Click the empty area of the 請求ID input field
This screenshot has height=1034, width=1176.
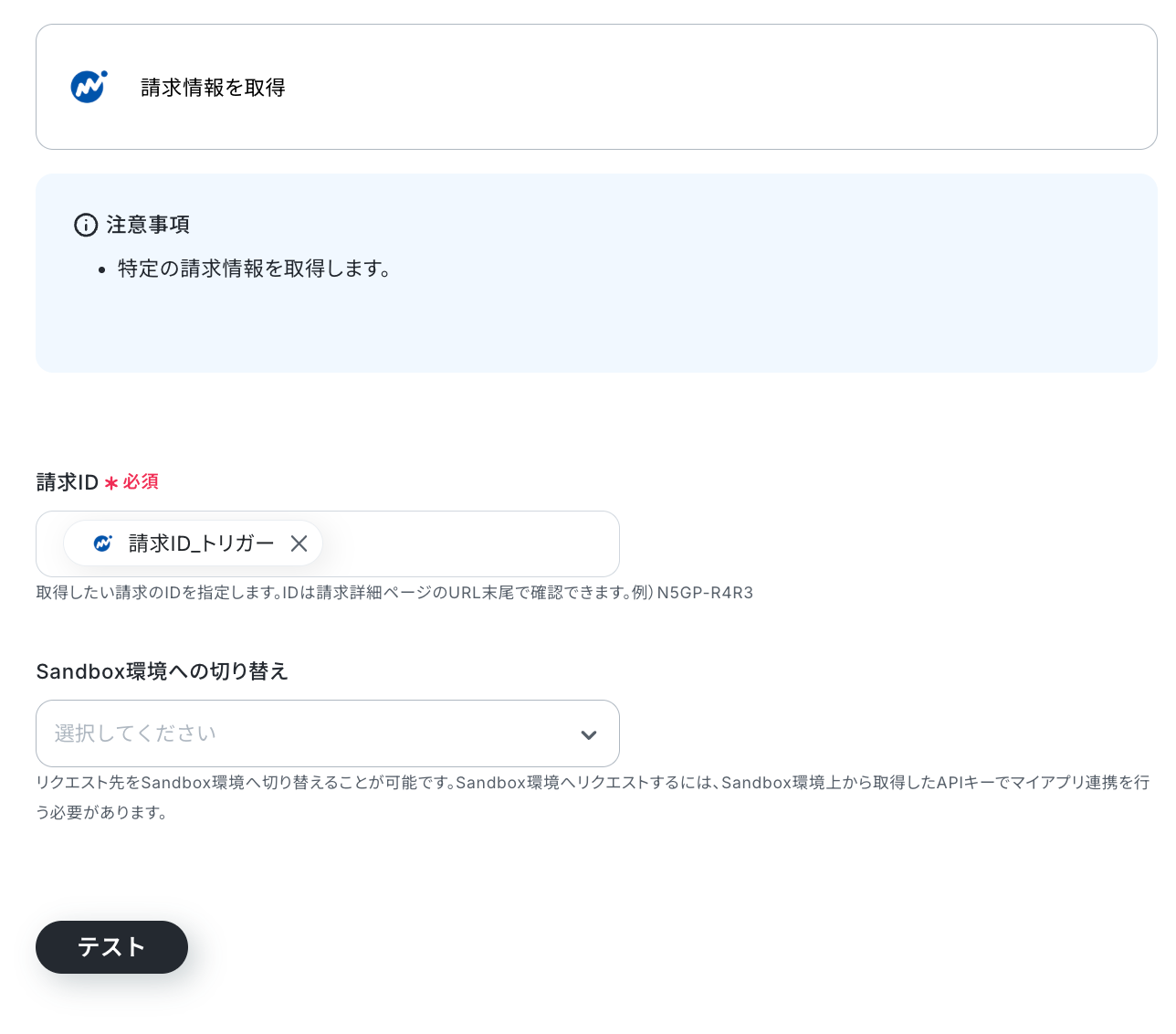click(470, 543)
